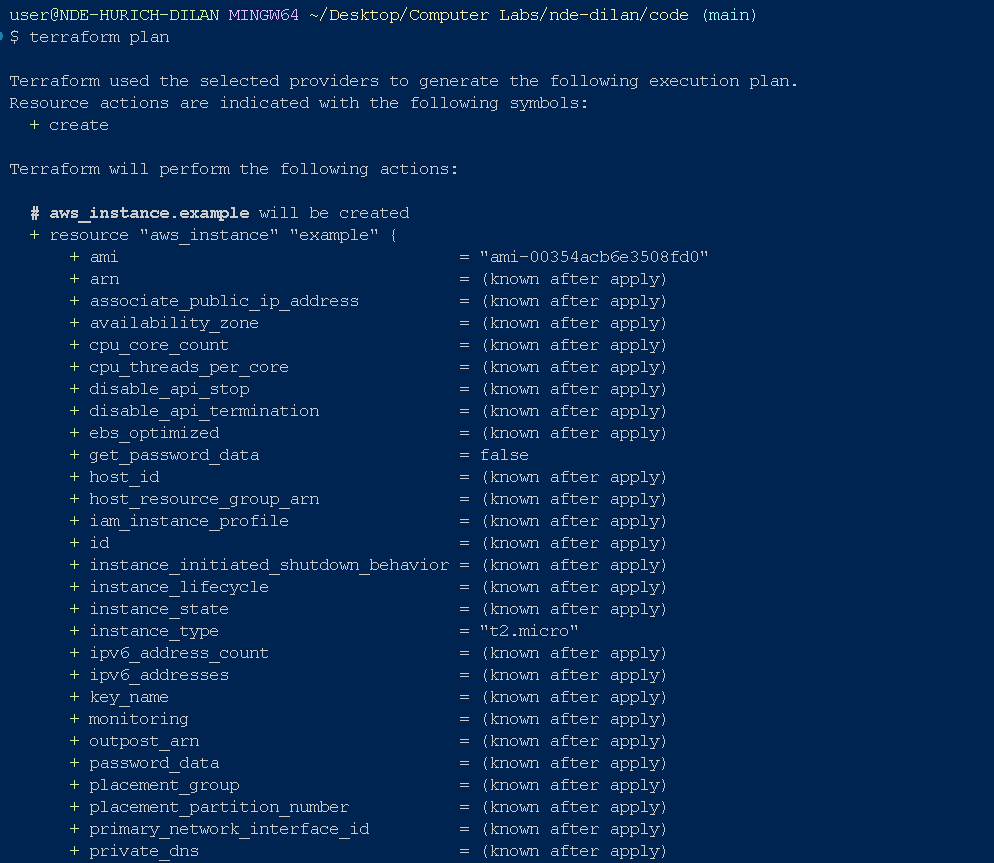Click the '+ create' symbol legend line
This screenshot has height=863, width=994.
pyautogui.click(x=69, y=126)
